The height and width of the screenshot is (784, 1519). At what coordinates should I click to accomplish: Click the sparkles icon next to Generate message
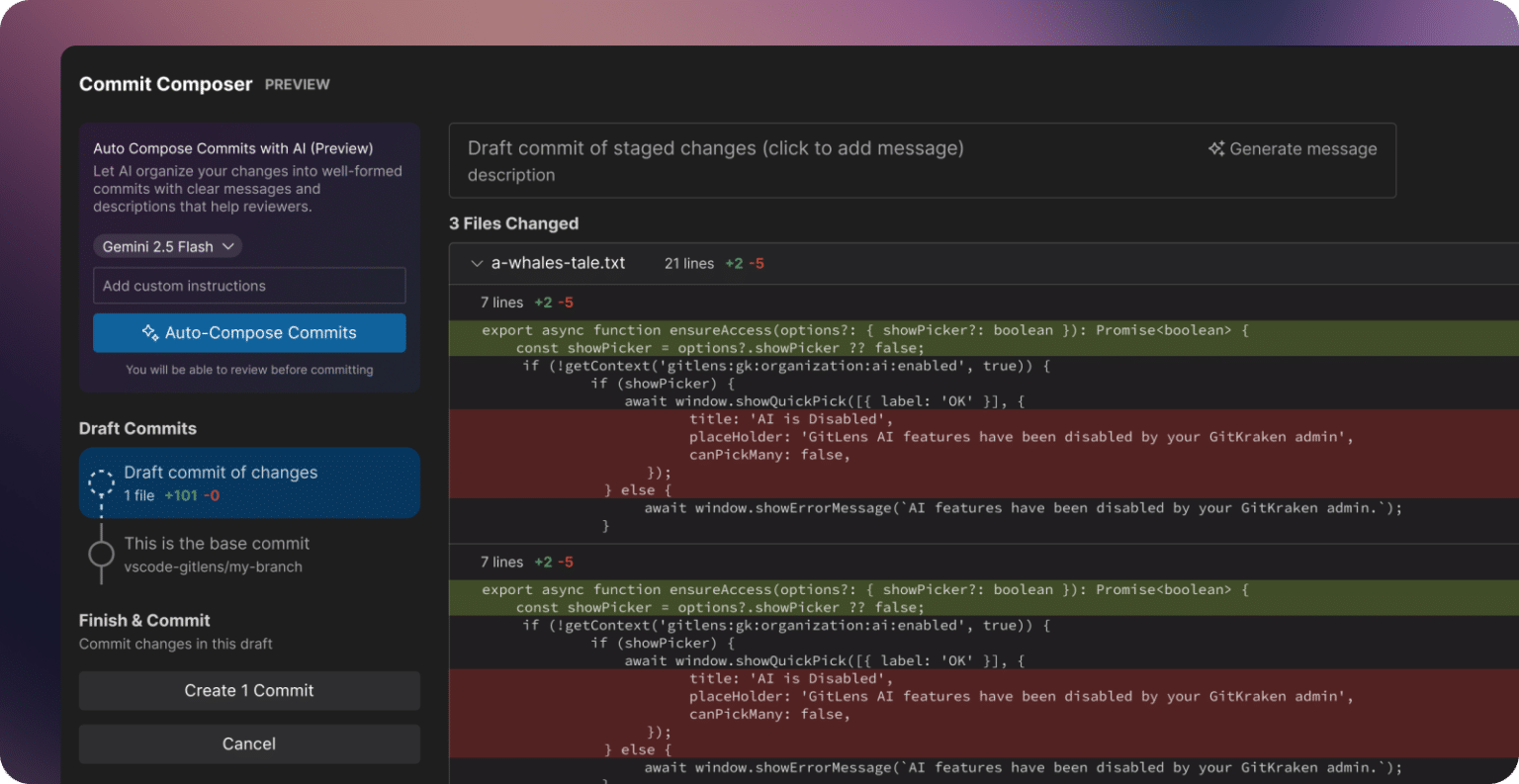[x=1215, y=148]
